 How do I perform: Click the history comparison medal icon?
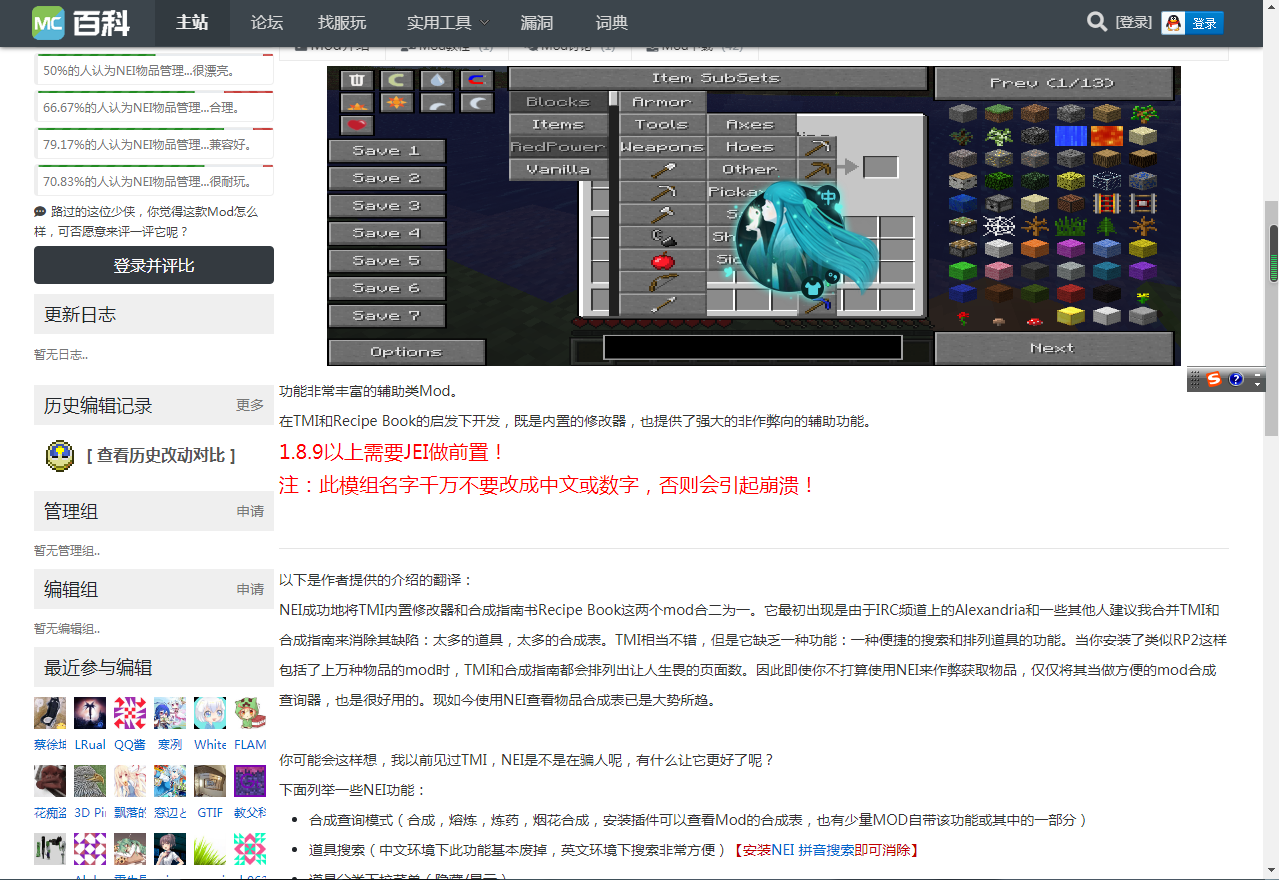[60, 455]
